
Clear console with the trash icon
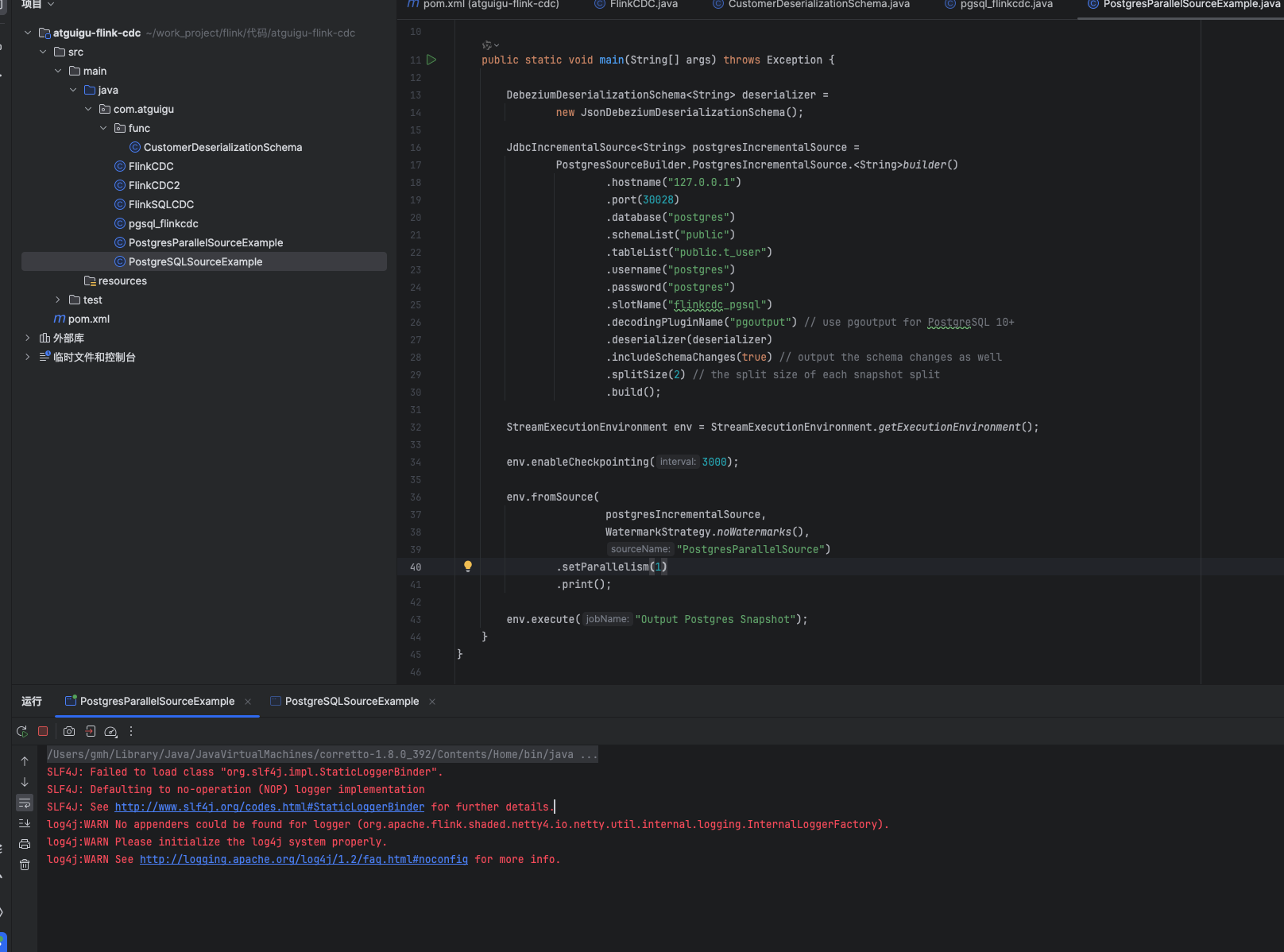pos(25,865)
